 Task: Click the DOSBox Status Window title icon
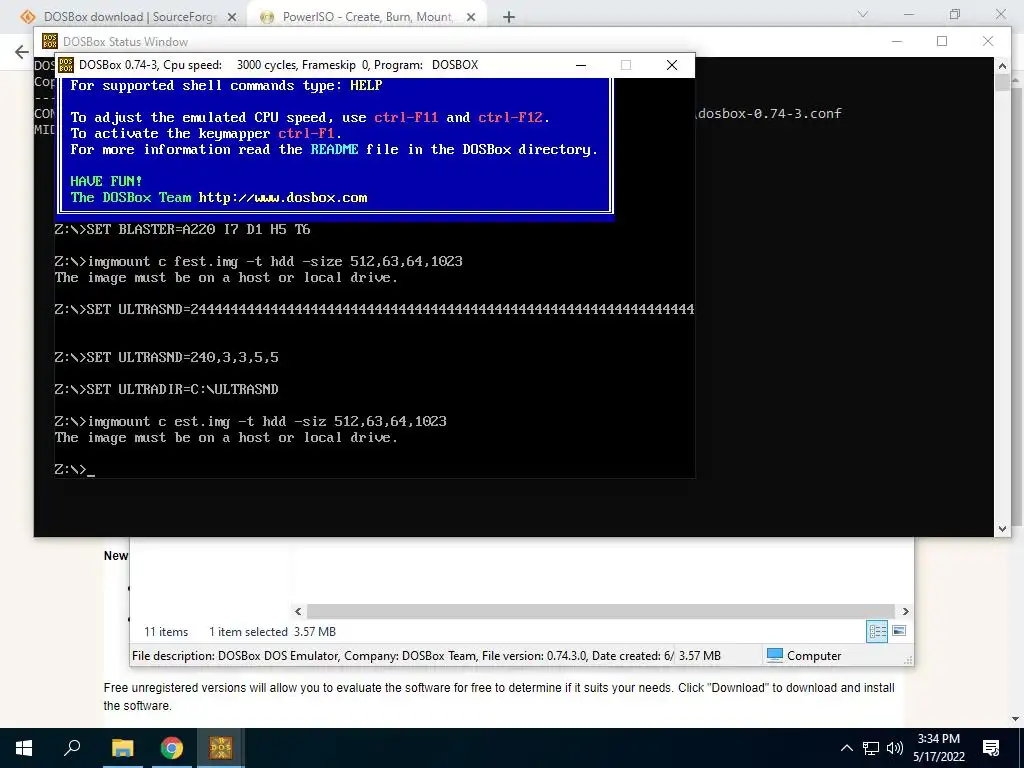click(50, 42)
